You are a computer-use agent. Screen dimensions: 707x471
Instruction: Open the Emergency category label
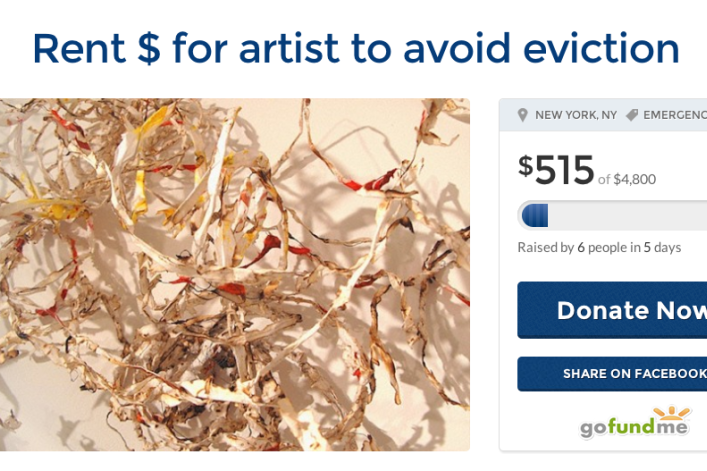pos(675,115)
